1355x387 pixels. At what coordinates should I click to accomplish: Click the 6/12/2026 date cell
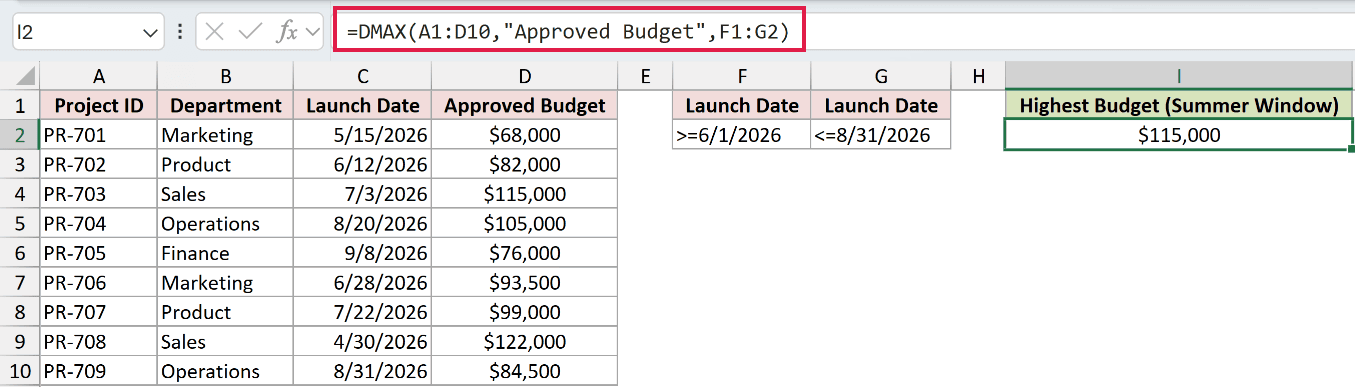tap(363, 164)
